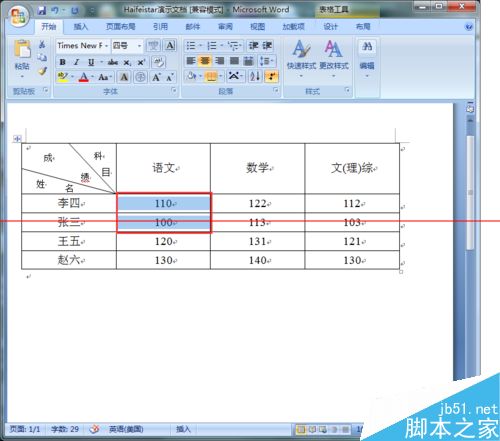
Task: Open the 邮件 tab
Action: tap(193, 27)
